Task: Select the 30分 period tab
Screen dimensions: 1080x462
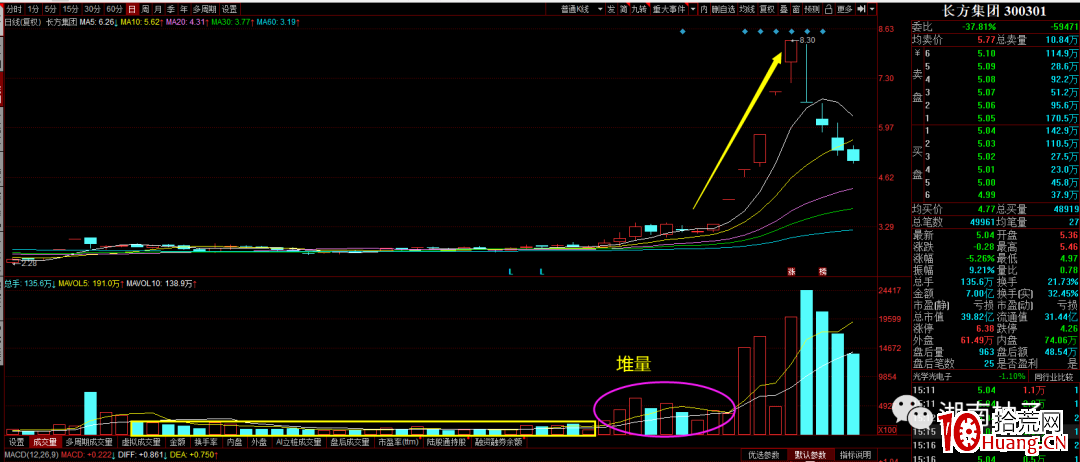Action: (x=92, y=9)
